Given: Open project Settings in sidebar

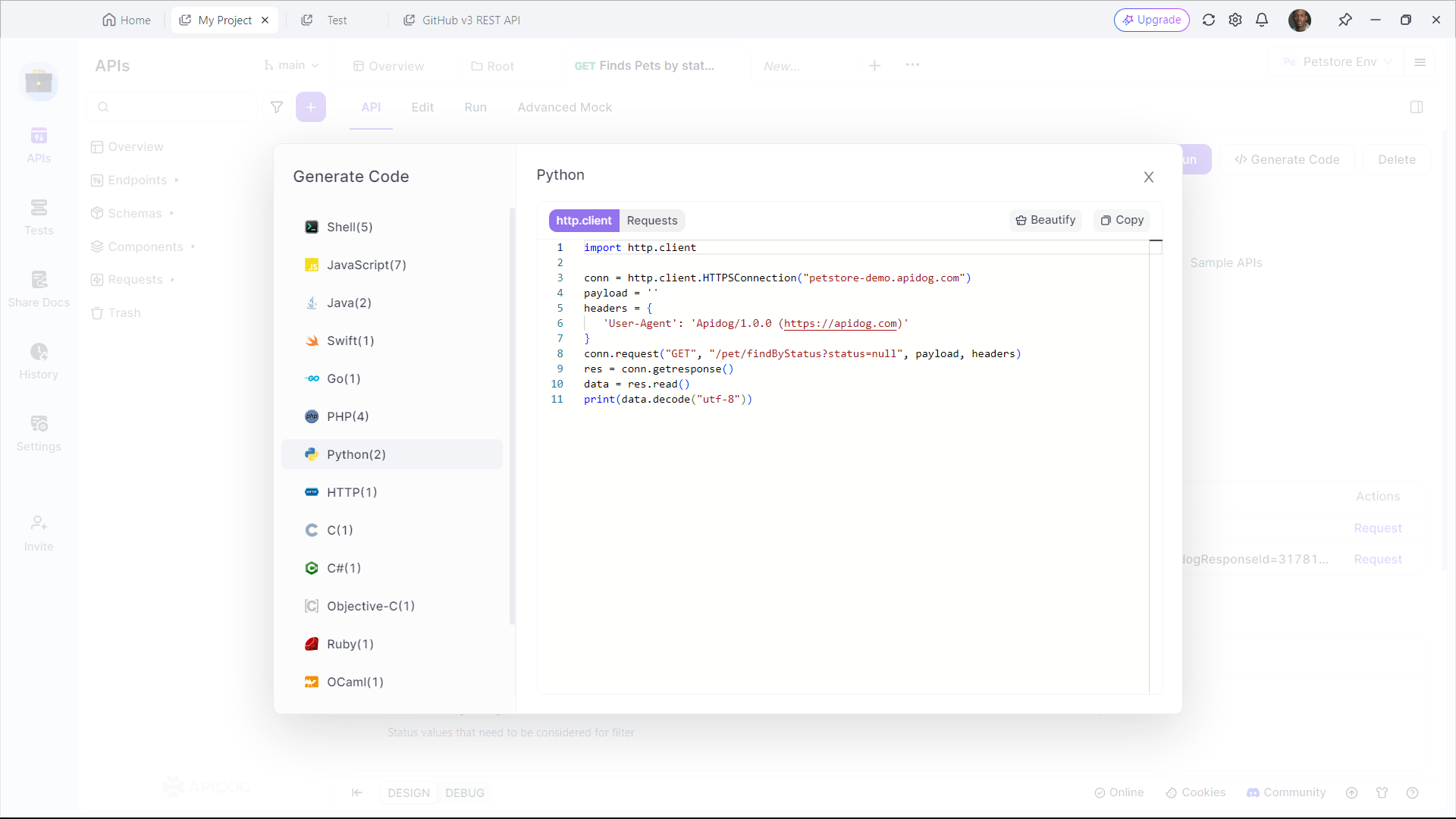Looking at the screenshot, I should [x=39, y=433].
